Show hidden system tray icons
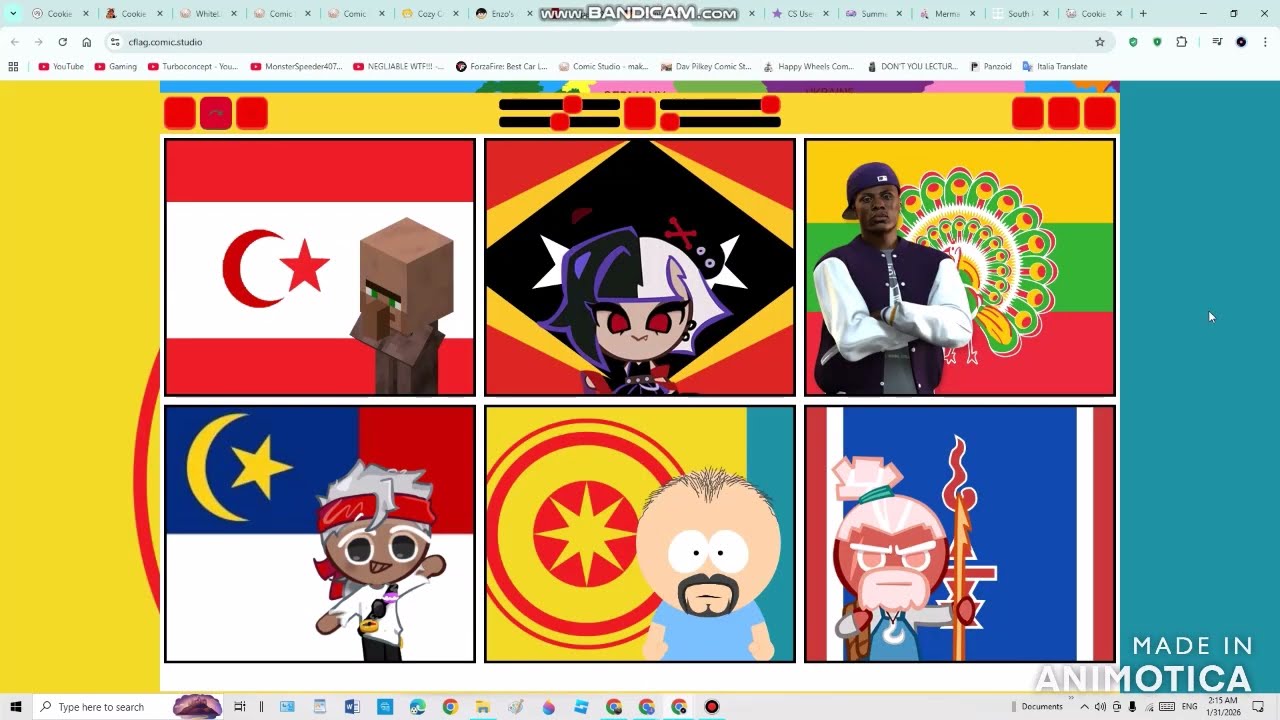 click(x=1084, y=706)
